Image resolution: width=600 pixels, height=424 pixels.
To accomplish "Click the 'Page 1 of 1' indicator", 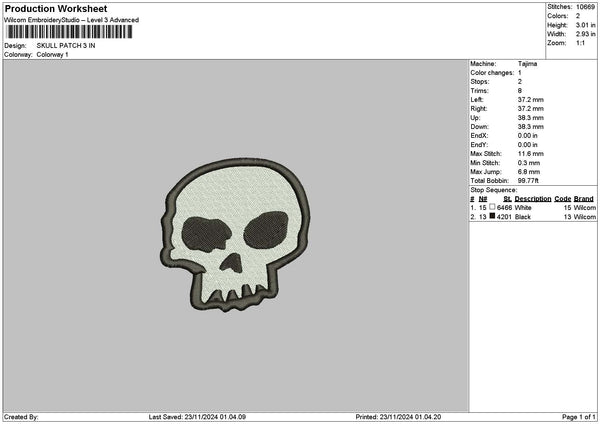I will 579,417.
